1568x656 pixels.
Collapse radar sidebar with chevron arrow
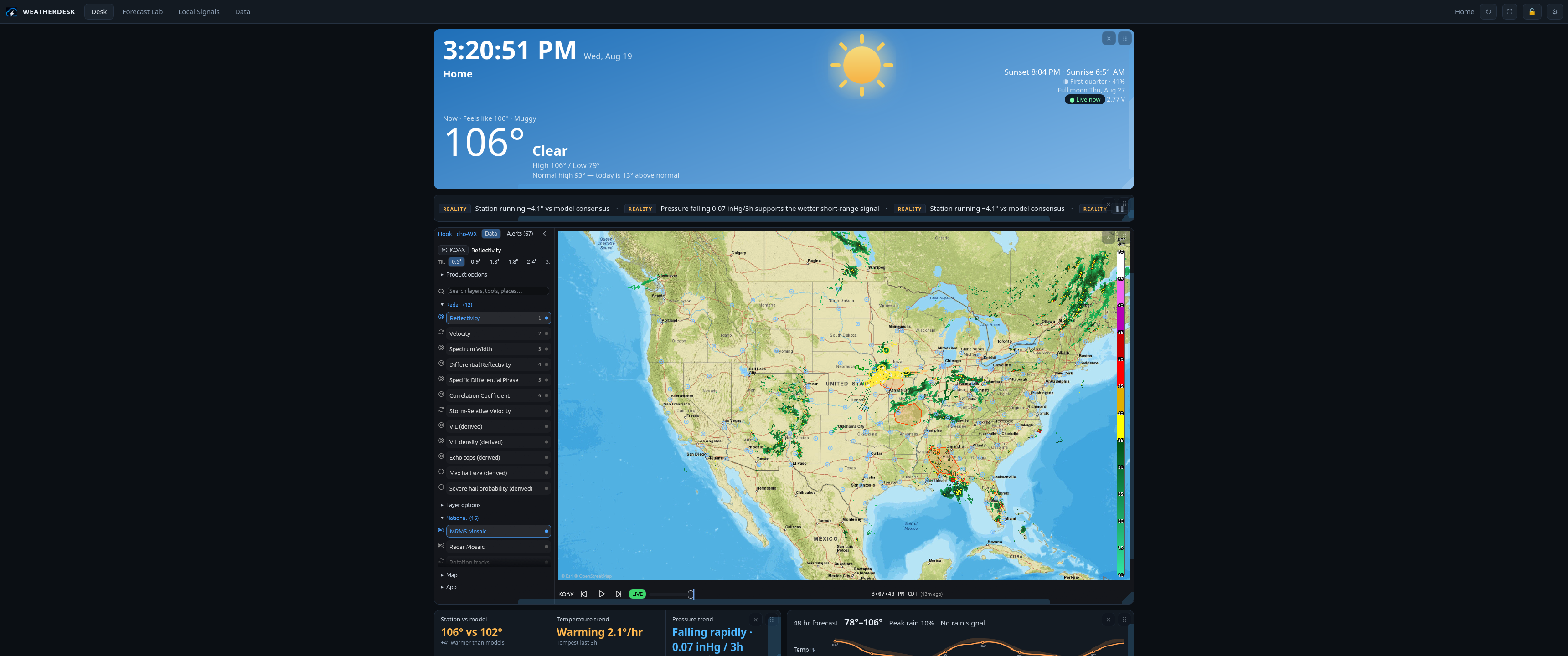pyautogui.click(x=545, y=234)
